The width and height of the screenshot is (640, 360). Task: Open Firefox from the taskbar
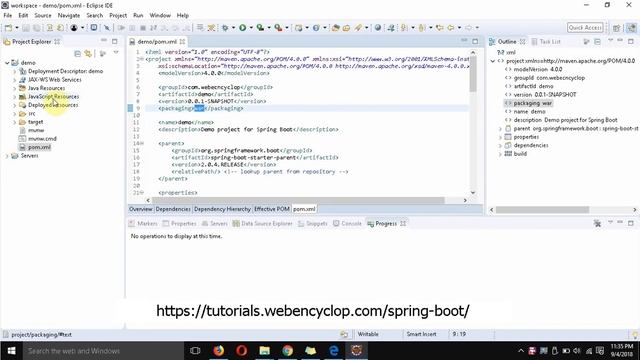[x=219, y=351]
